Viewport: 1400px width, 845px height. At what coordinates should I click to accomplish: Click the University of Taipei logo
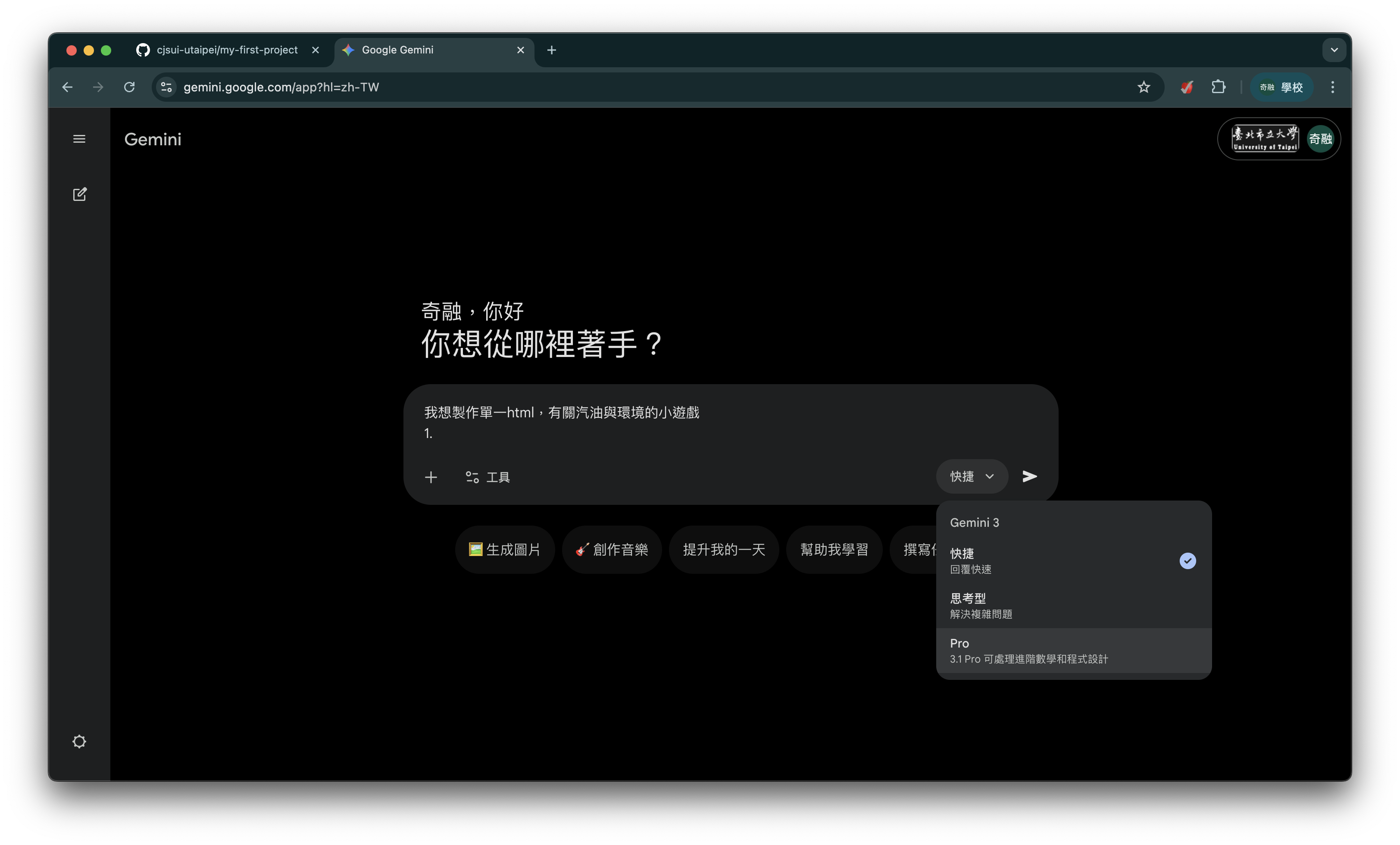[1265, 139]
